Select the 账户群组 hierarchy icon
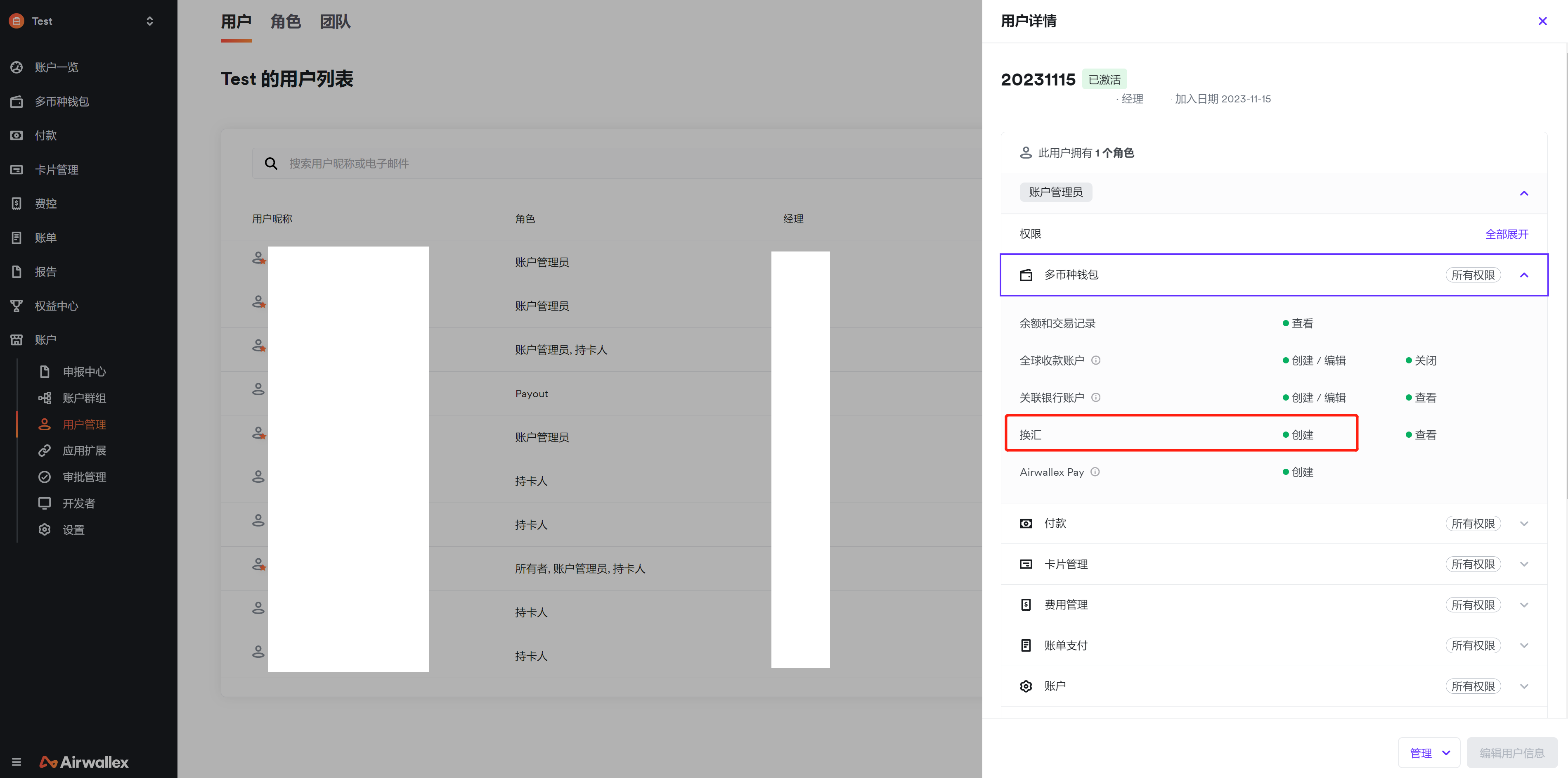The image size is (1568, 778). [45, 398]
